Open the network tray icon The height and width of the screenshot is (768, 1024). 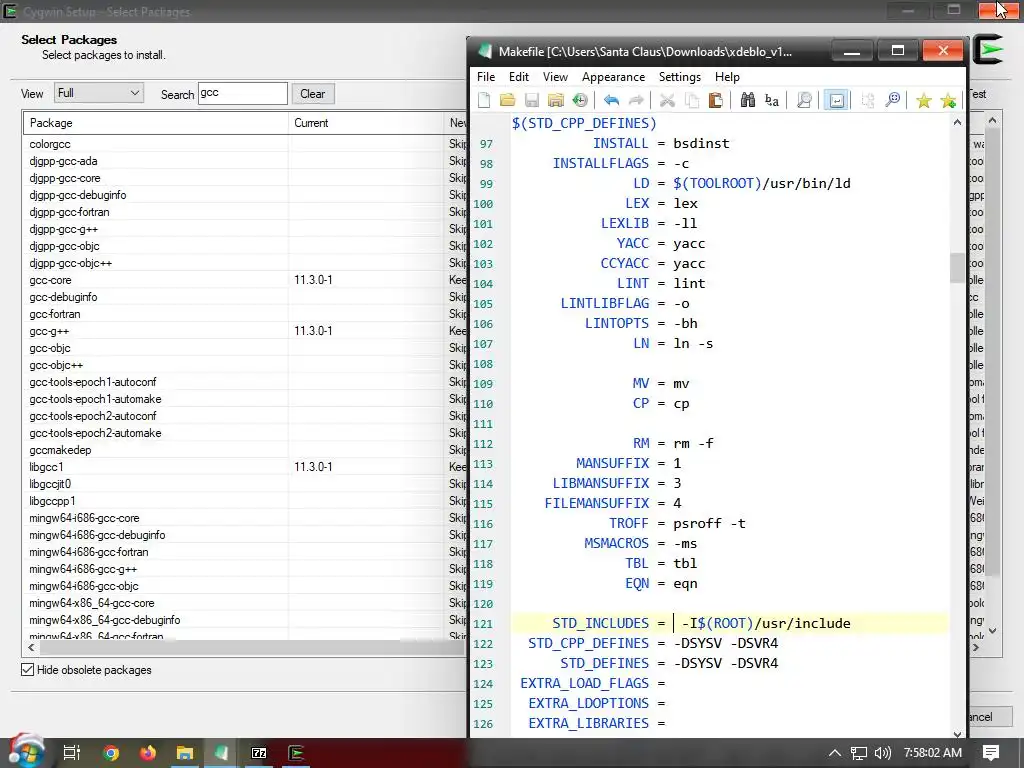pyautogui.click(x=859, y=753)
